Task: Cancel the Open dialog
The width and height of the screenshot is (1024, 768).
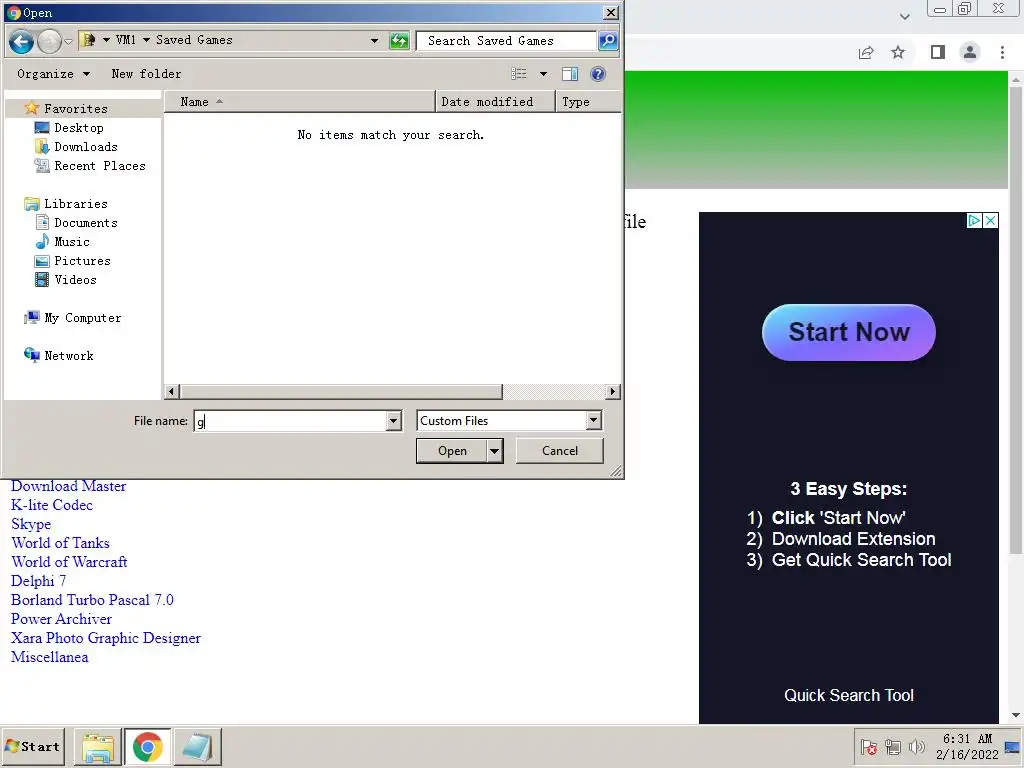Action: tap(560, 451)
